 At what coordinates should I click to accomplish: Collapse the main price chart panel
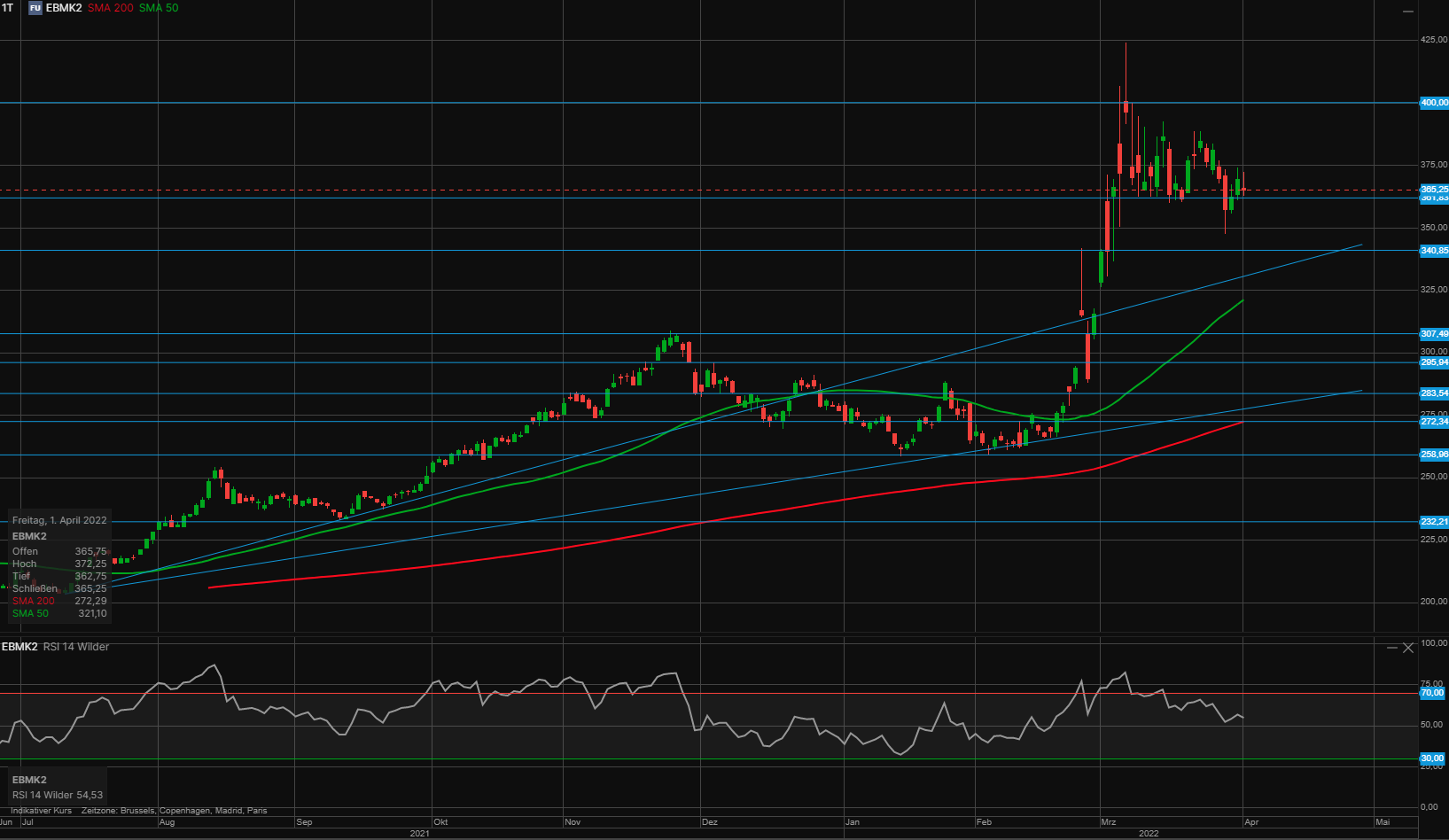coord(1408,11)
